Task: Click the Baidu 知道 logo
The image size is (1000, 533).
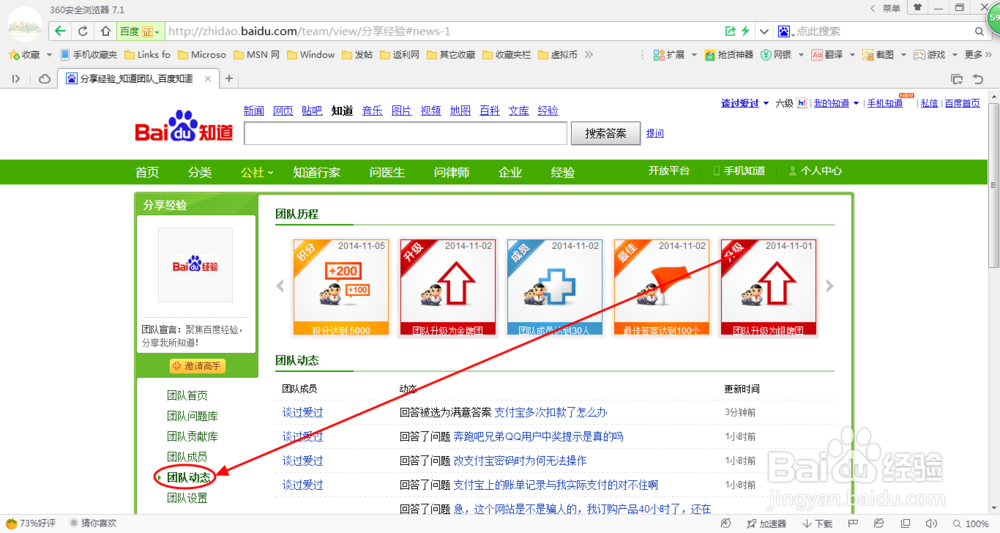Action: point(184,126)
